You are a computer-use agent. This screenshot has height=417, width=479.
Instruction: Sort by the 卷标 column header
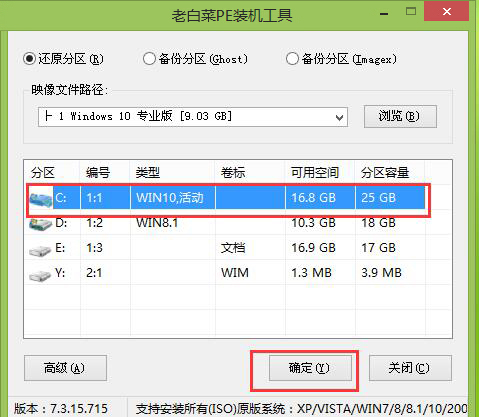point(233,173)
